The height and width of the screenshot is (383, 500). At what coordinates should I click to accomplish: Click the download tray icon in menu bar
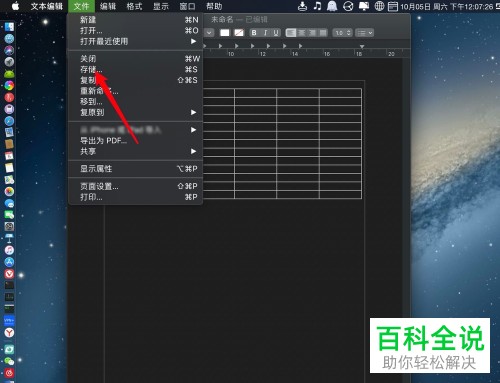click(302, 6)
